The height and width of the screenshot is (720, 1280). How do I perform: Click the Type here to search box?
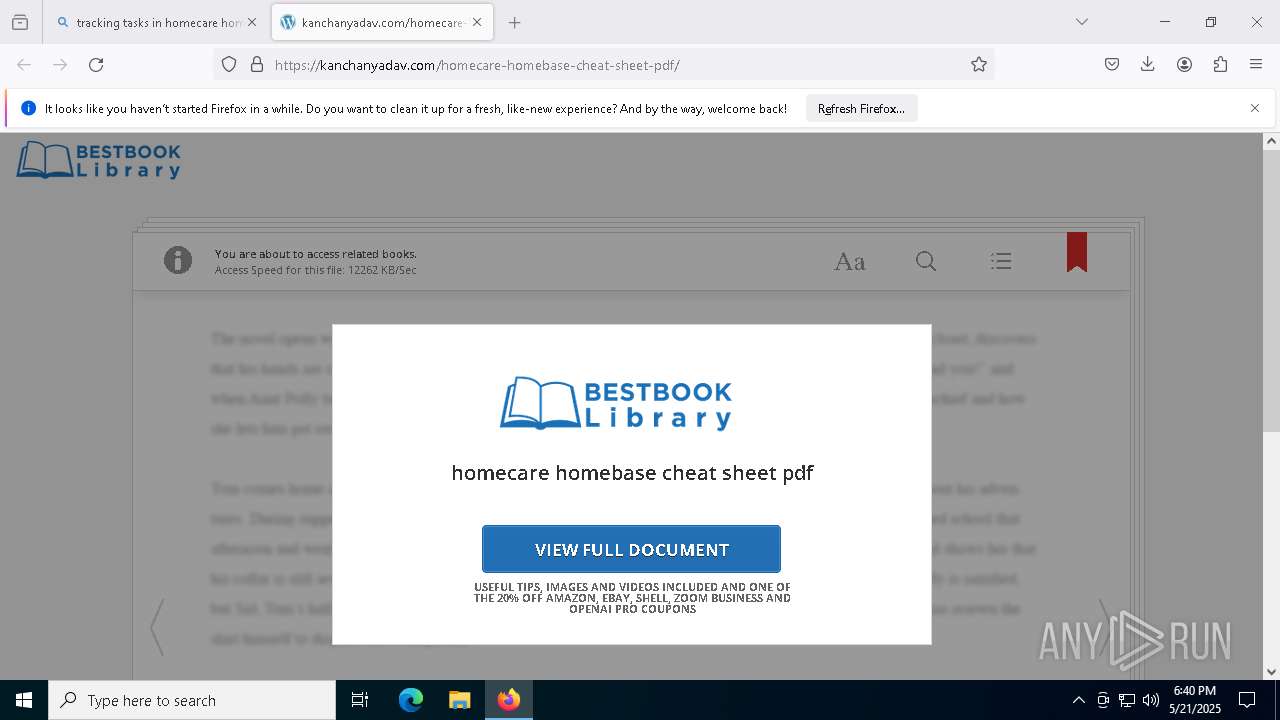[x=192, y=700]
